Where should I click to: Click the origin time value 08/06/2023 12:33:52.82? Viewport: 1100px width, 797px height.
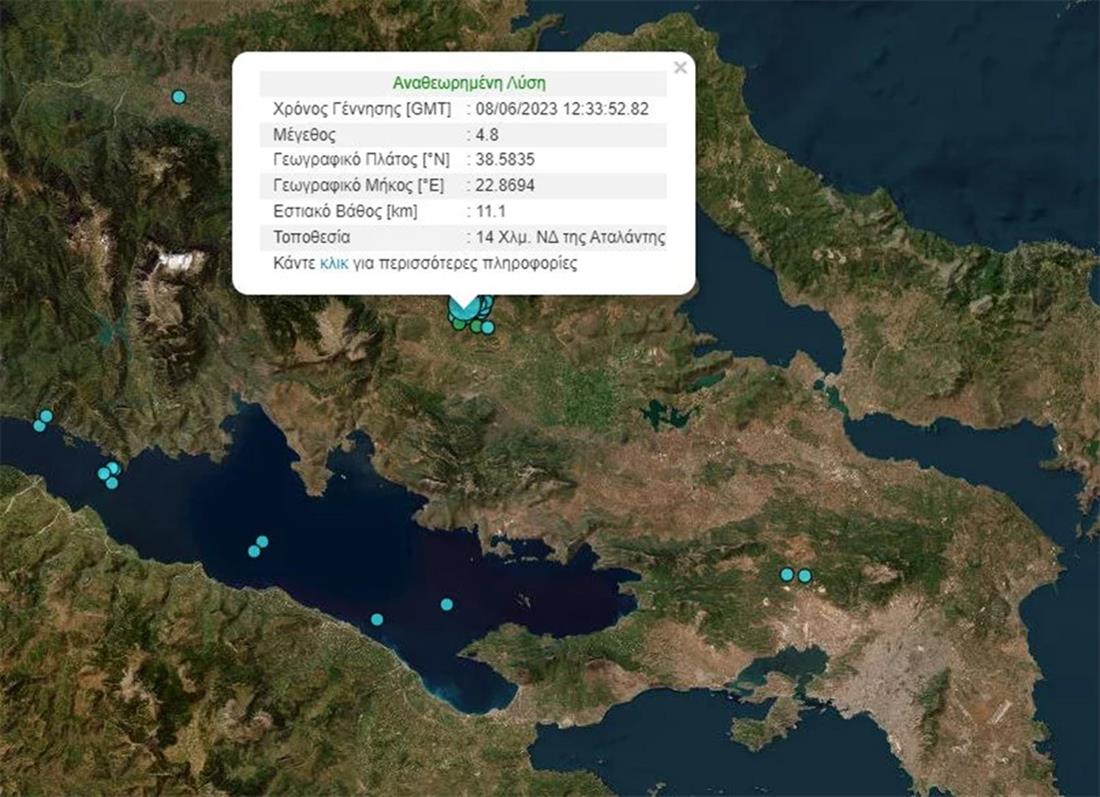click(x=569, y=108)
